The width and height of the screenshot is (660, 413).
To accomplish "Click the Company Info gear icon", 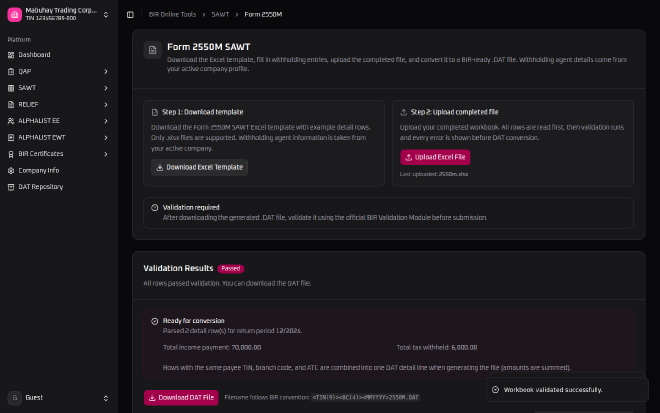I will (11, 171).
